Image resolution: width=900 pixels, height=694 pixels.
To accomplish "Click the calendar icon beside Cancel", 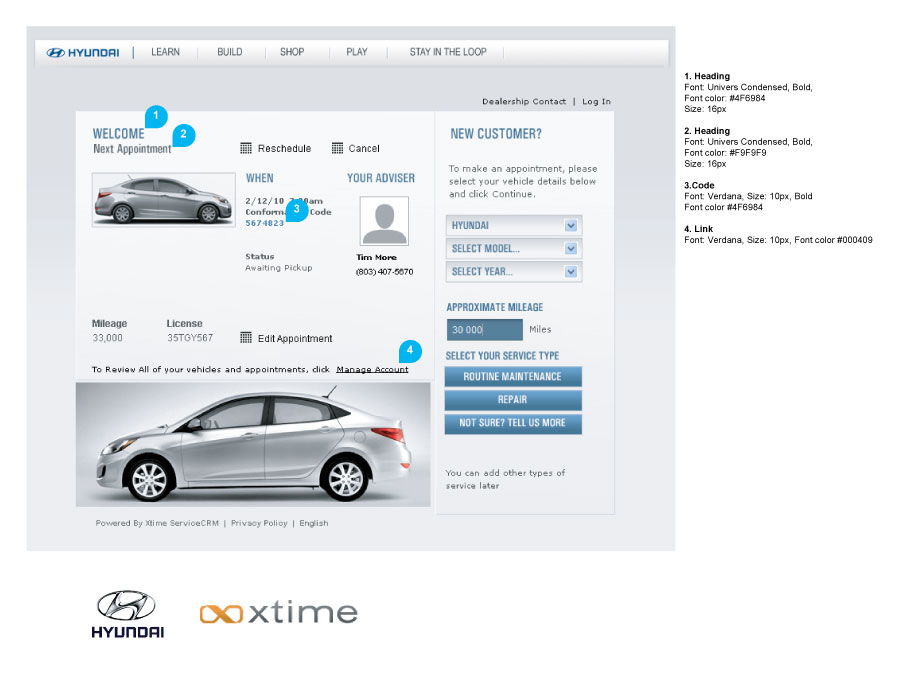I will tap(337, 148).
